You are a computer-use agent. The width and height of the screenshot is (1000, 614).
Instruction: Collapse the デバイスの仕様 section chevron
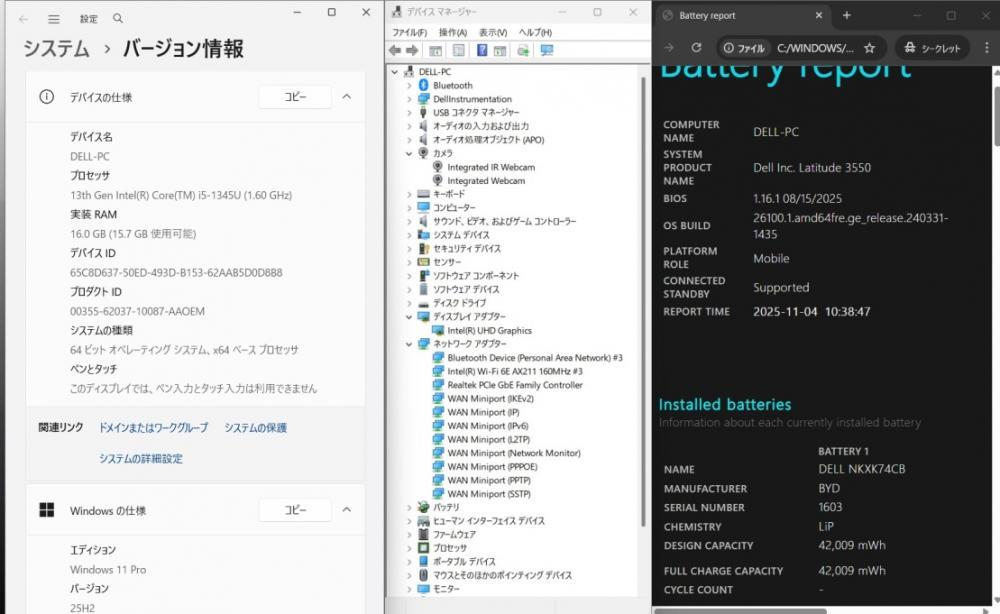point(347,97)
